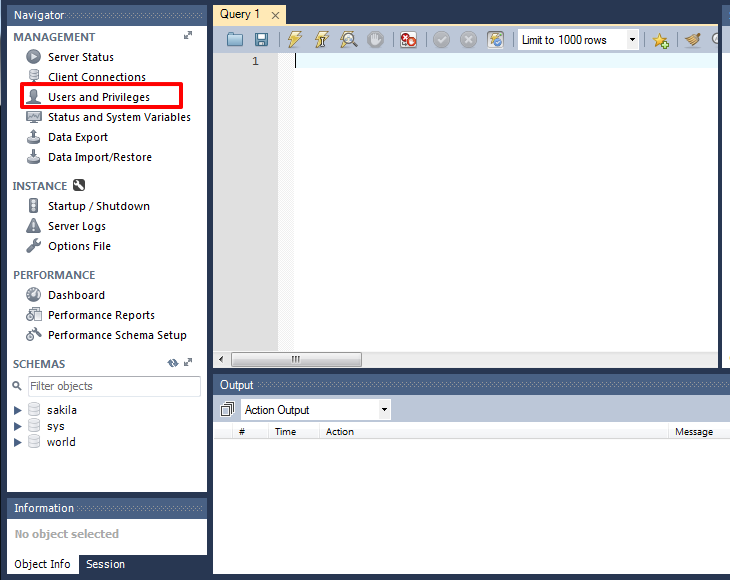Click the Server Status play icon
The height and width of the screenshot is (580, 730).
pyautogui.click(x=33, y=56)
